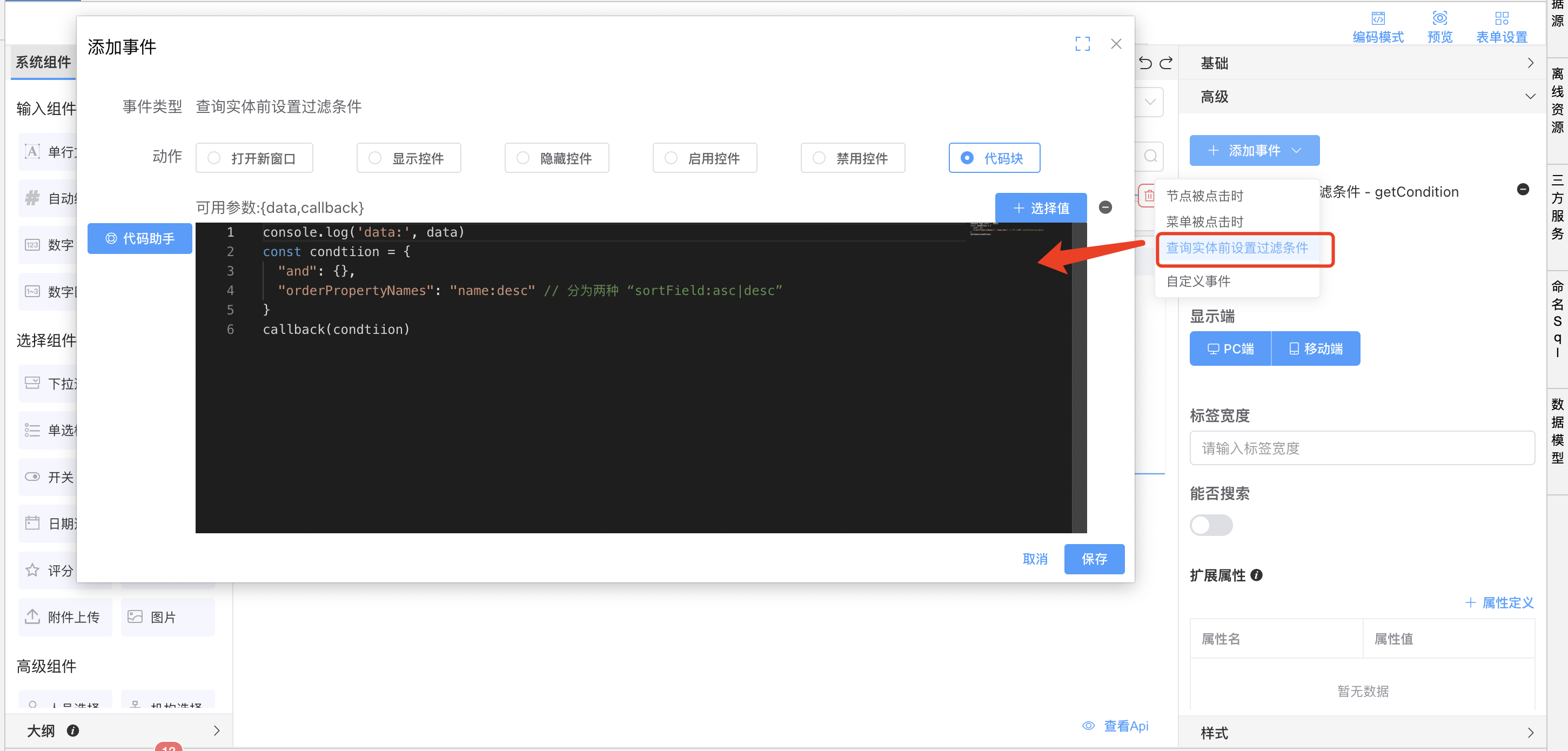This screenshot has height=751, width=1568.
Task: Choose 节点被点击时 menu entry
Action: 1204,196
